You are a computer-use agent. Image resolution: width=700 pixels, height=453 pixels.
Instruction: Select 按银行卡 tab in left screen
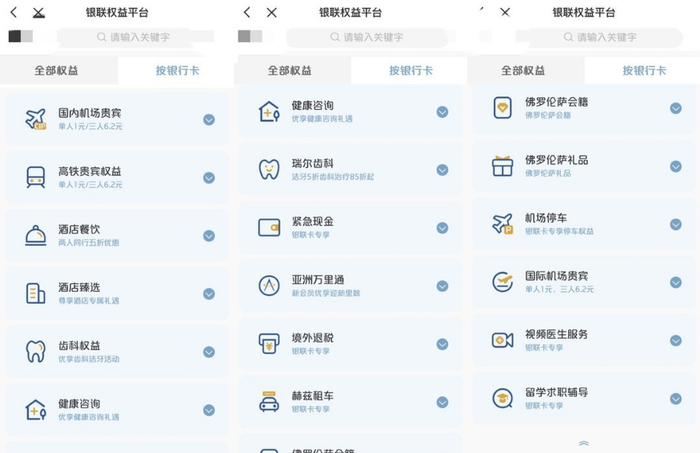(x=176, y=70)
